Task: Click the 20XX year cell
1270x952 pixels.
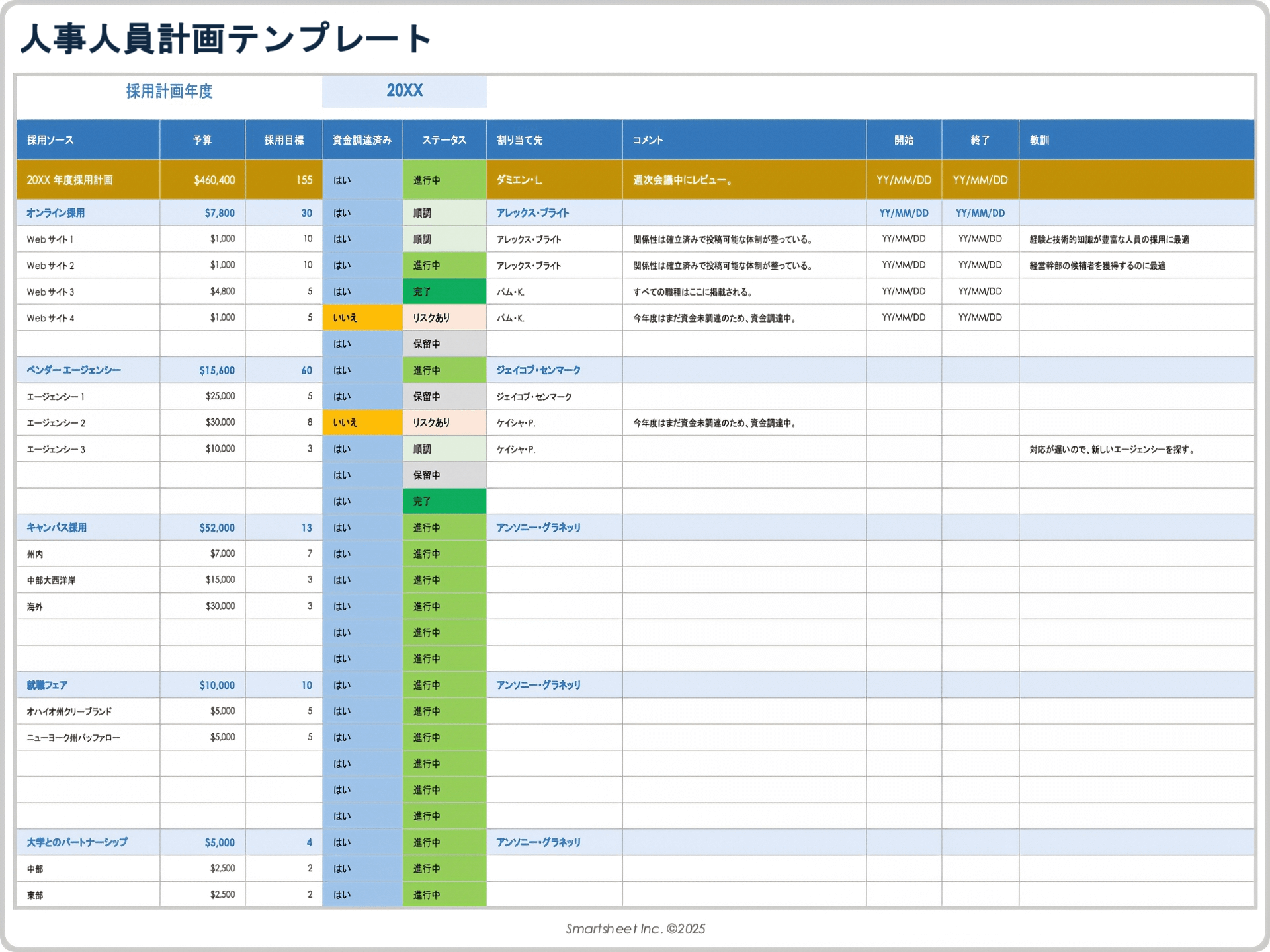Action: pyautogui.click(x=404, y=91)
